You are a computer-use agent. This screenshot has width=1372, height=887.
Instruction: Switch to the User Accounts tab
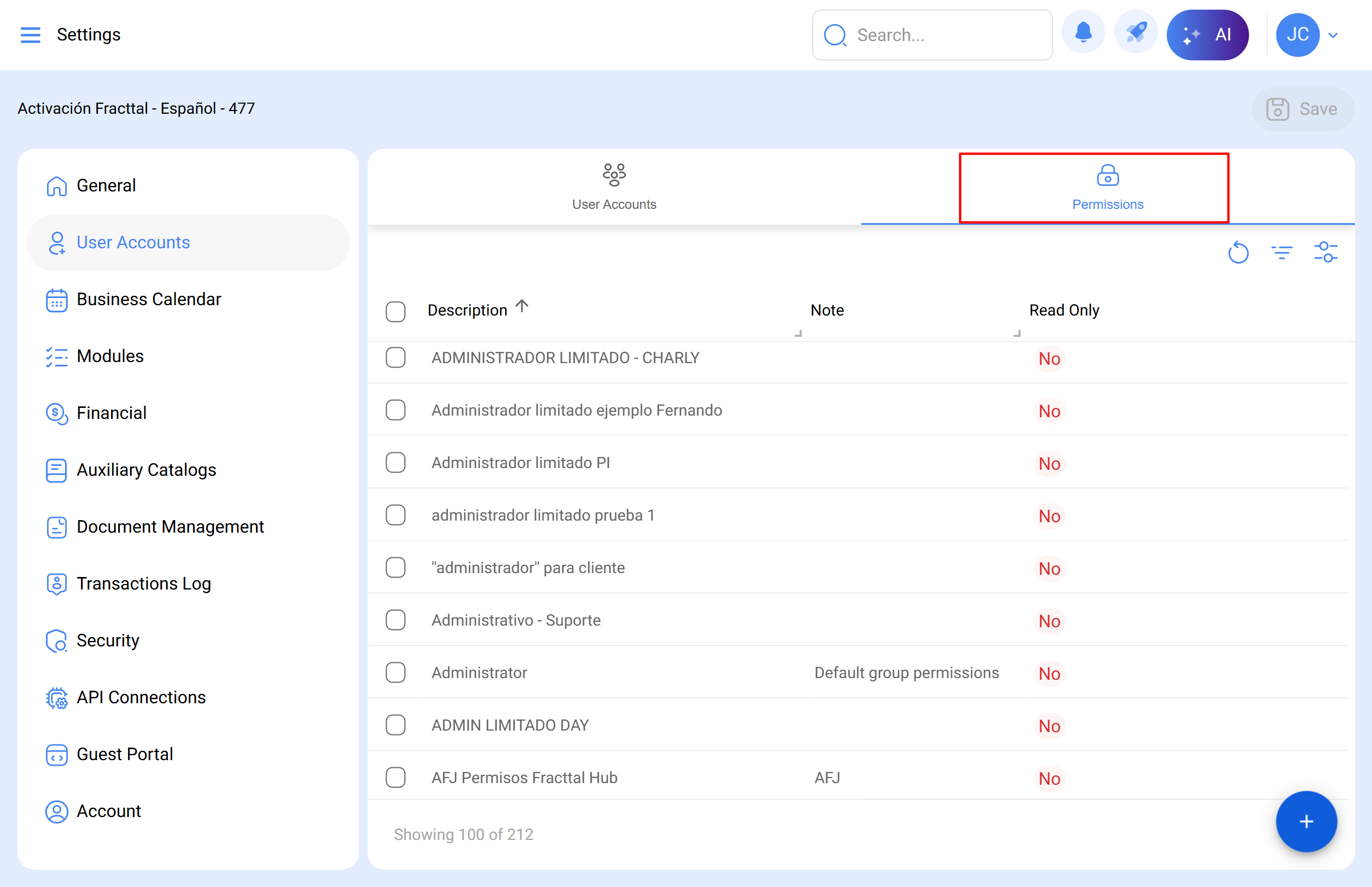pos(614,187)
